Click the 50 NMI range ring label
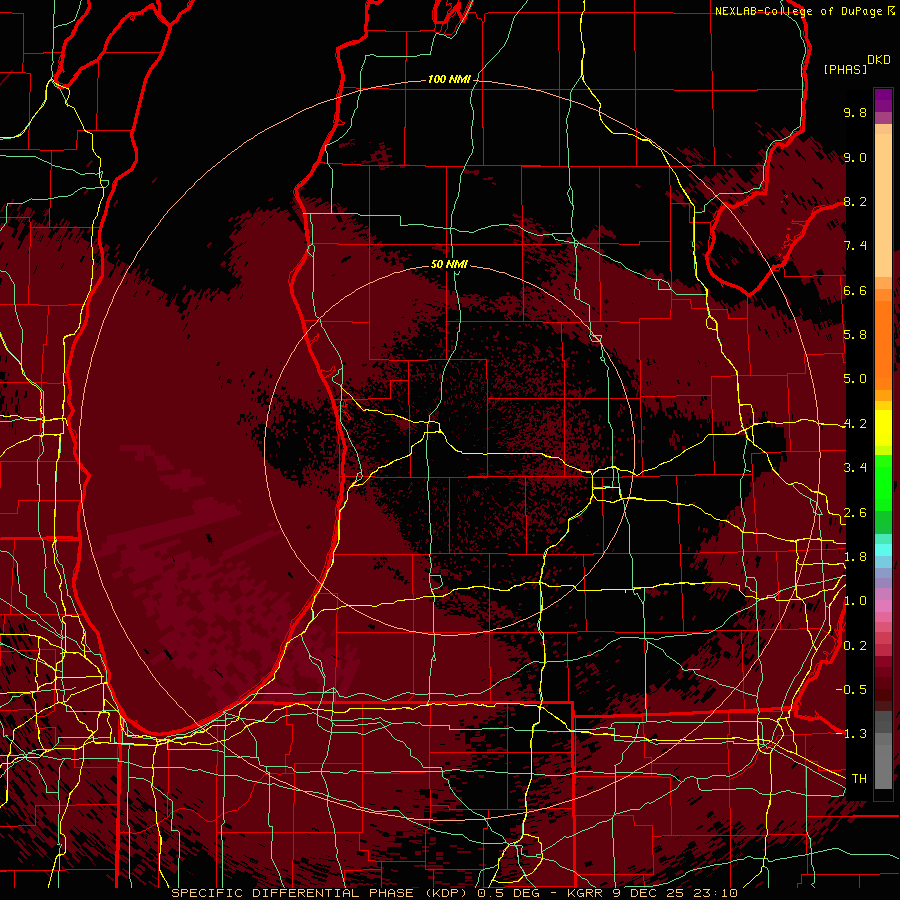Image resolution: width=900 pixels, height=900 pixels. pyautogui.click(x=449, y=264)
